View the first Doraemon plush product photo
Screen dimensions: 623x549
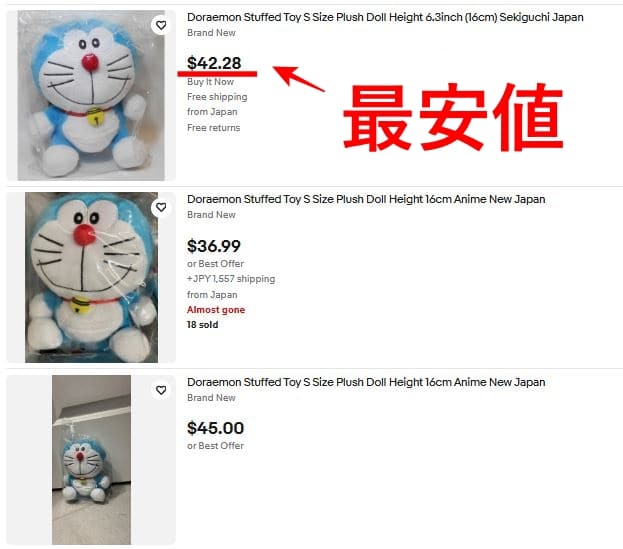pos(91,95)
